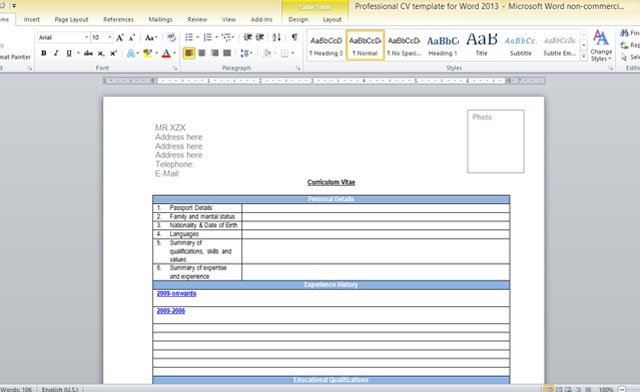Click the Photo placeholder box
640x392 pixels.
coord(496,141)
